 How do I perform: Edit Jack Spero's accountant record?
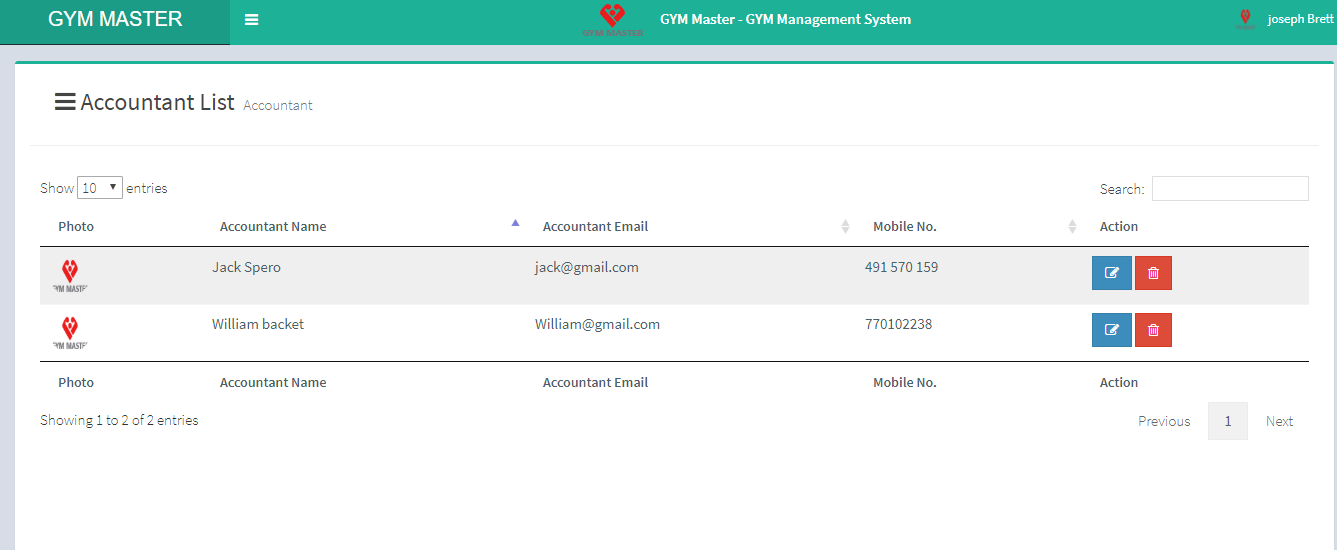point(1111,273)
